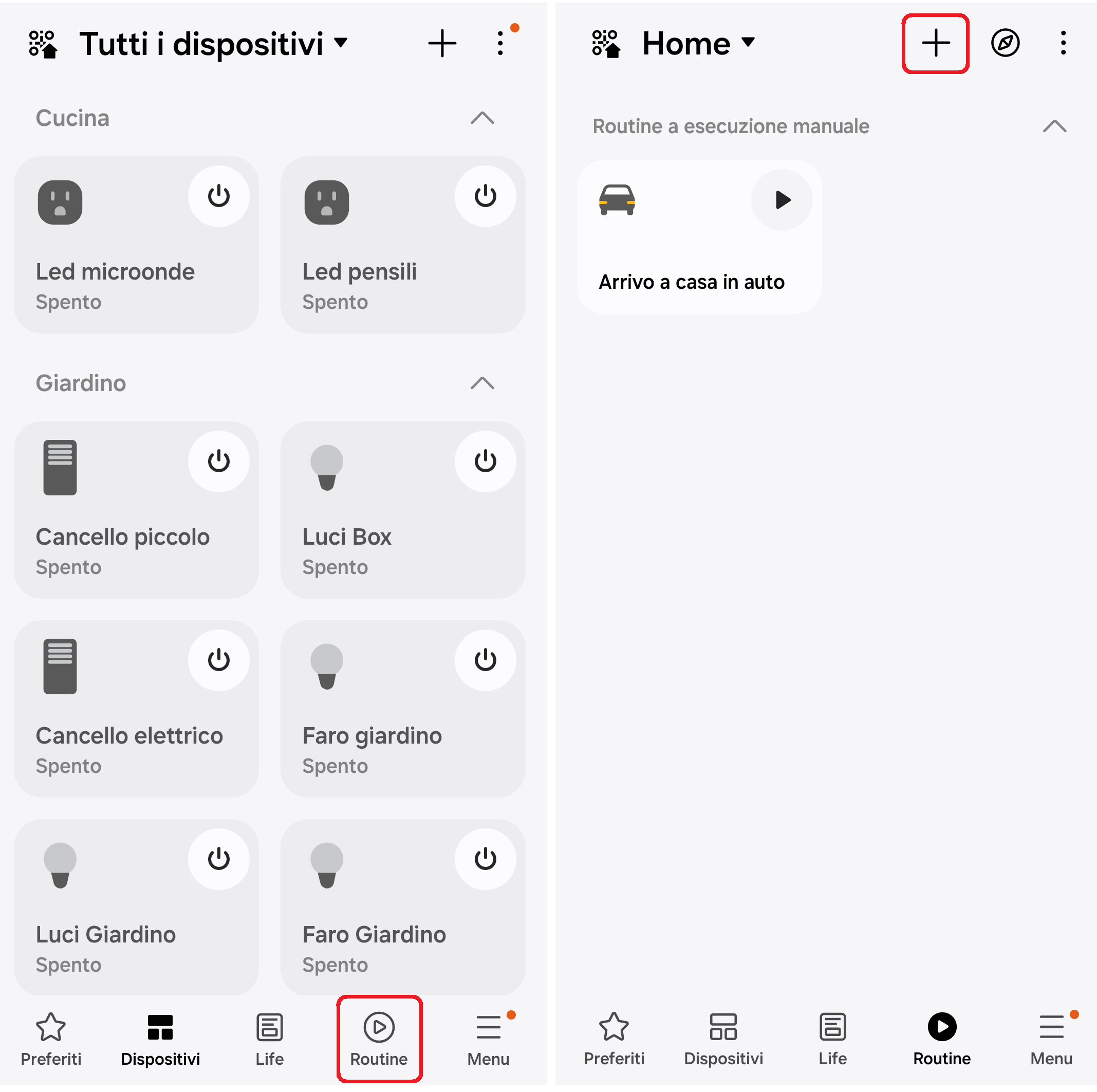Switch on Faro giardino power button
This screenshot has height=1092, width=1097.
[485, 660]
